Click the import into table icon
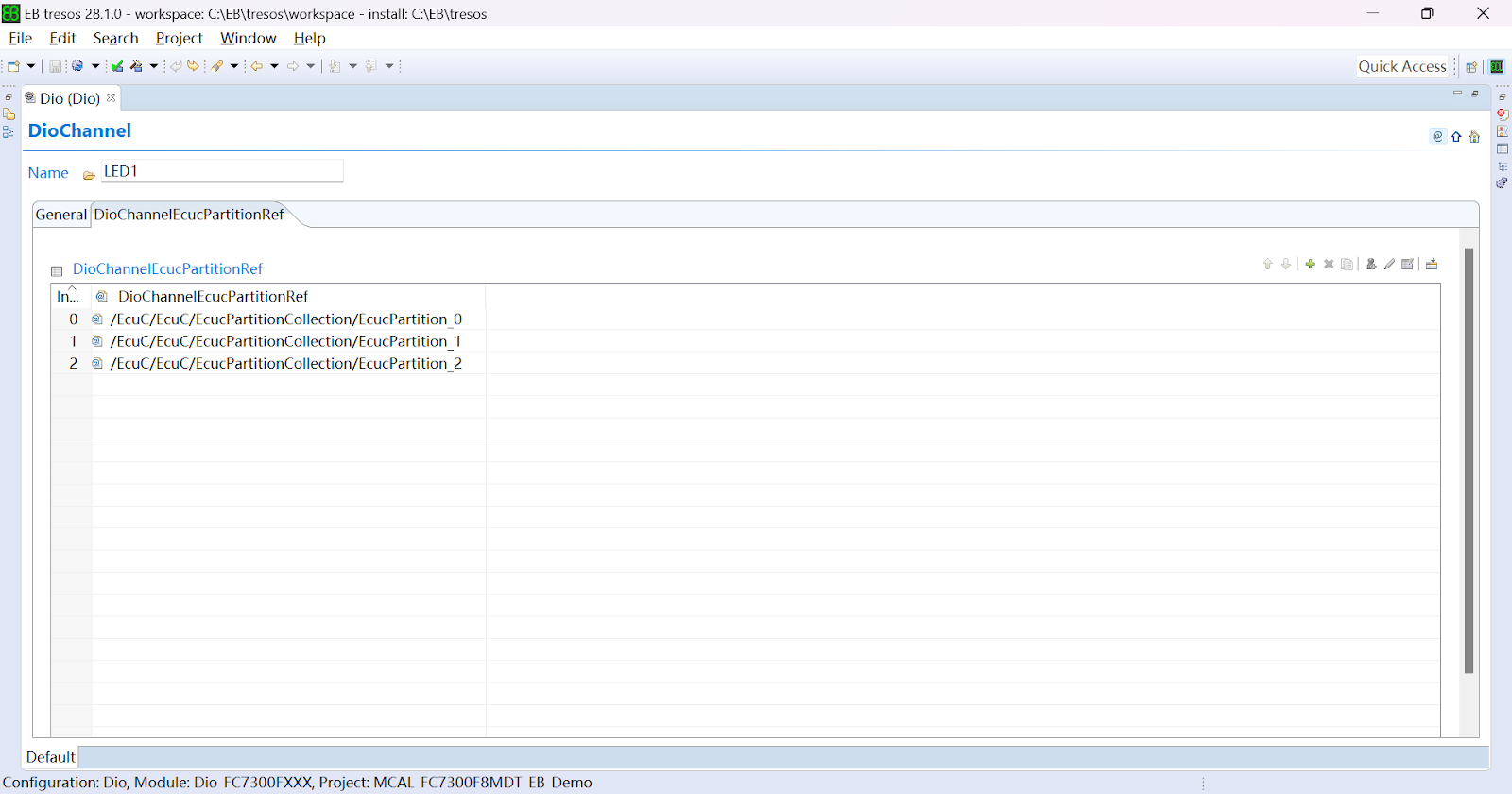The width and height of the screenshot is (1512, 794). click(x=1432, y=264)
